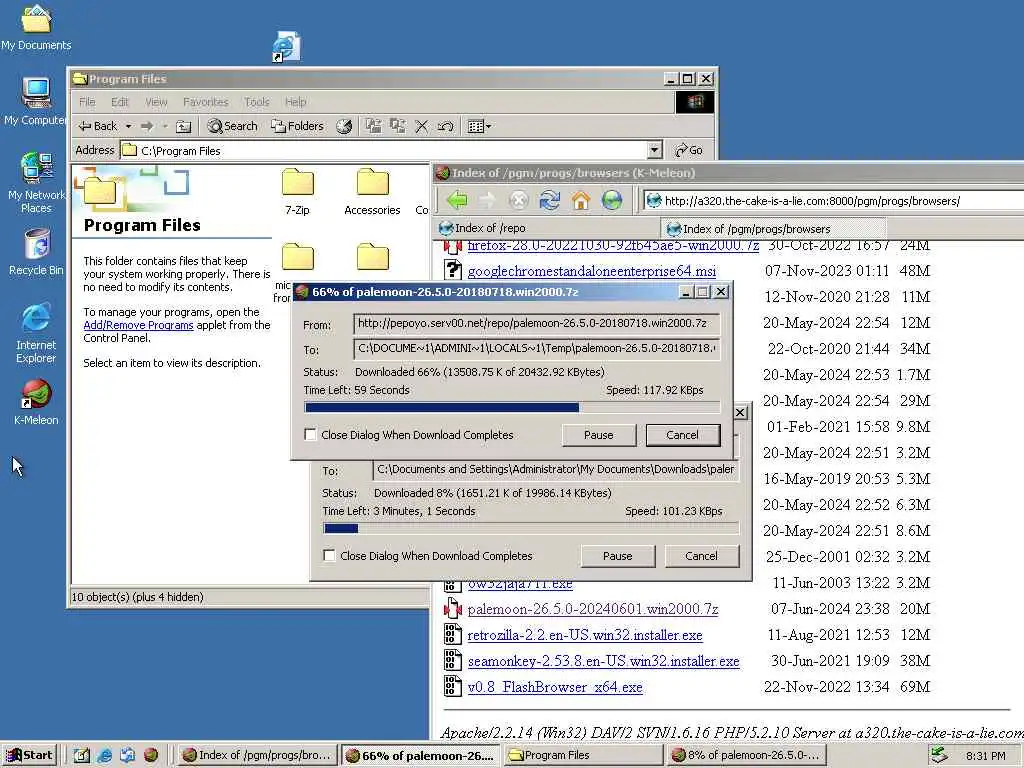Screen dimensions: 1024x768
Task: Cancel the 66% palemoon download
Action: coord(682,435)
